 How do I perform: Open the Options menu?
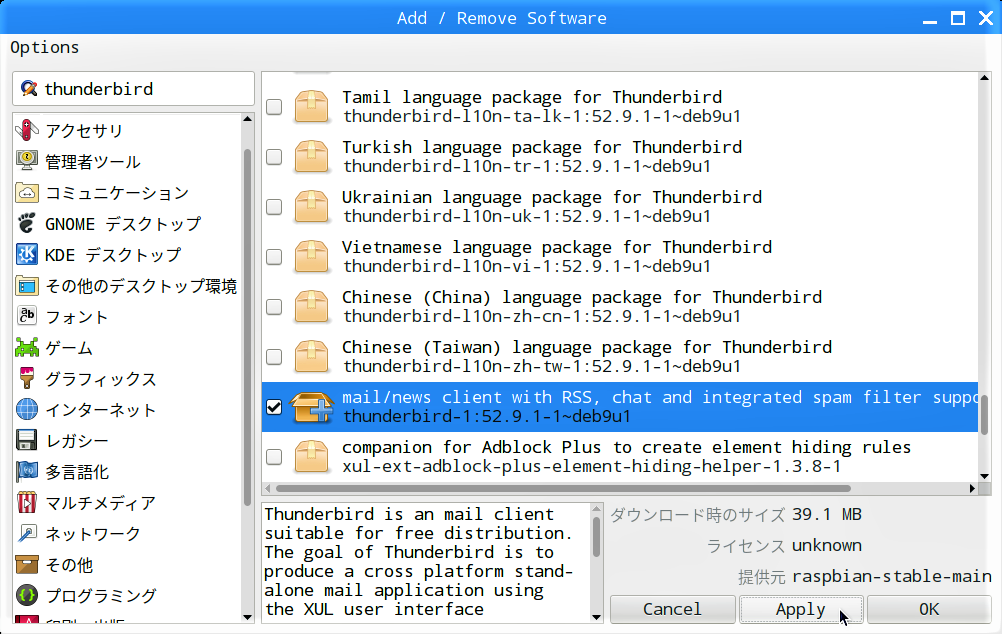(x=45, y=47)
